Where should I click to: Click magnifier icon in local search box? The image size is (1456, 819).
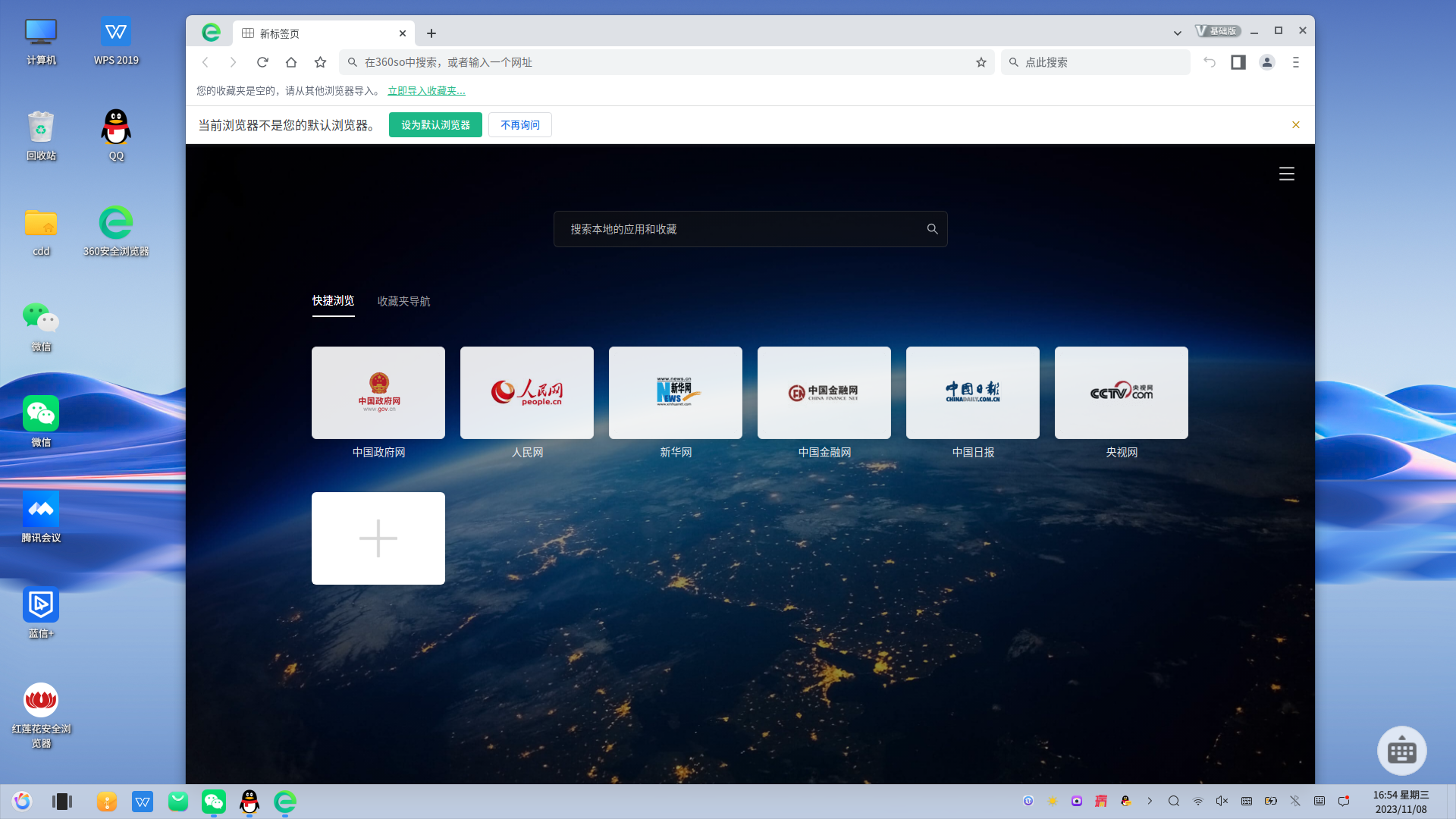coord(932,229)
